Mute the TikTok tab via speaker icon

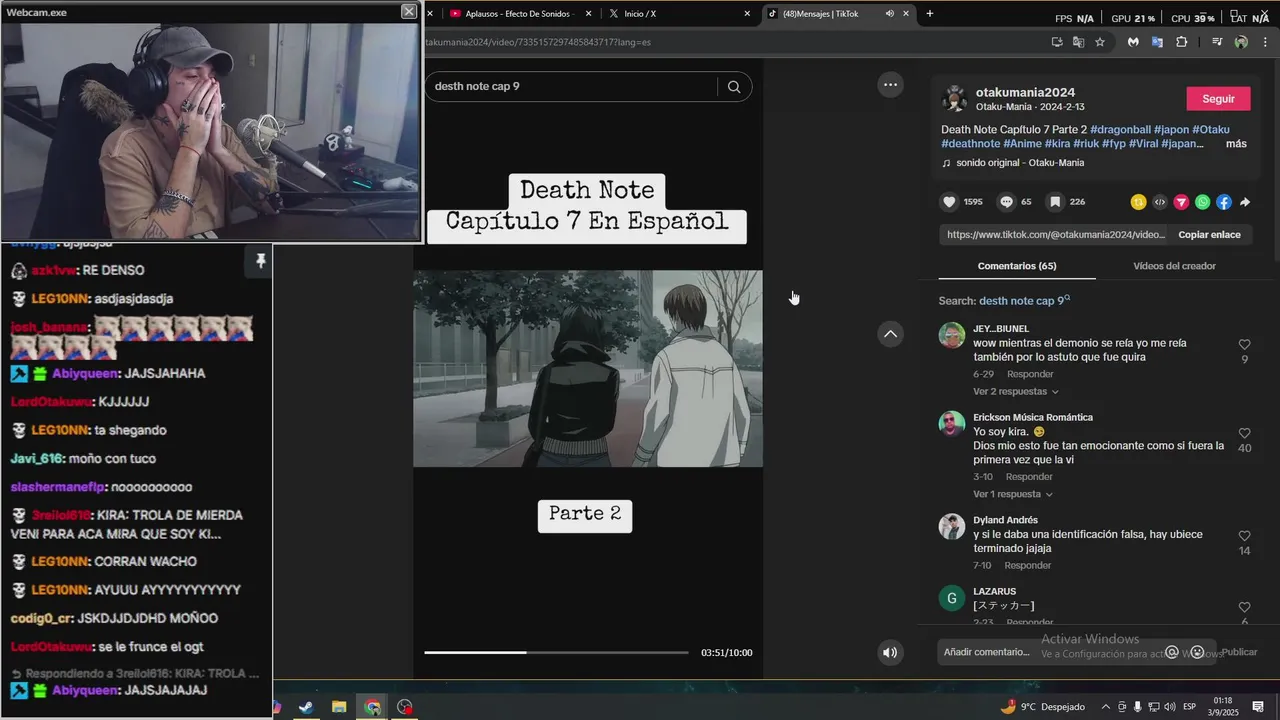pos(889,14)
